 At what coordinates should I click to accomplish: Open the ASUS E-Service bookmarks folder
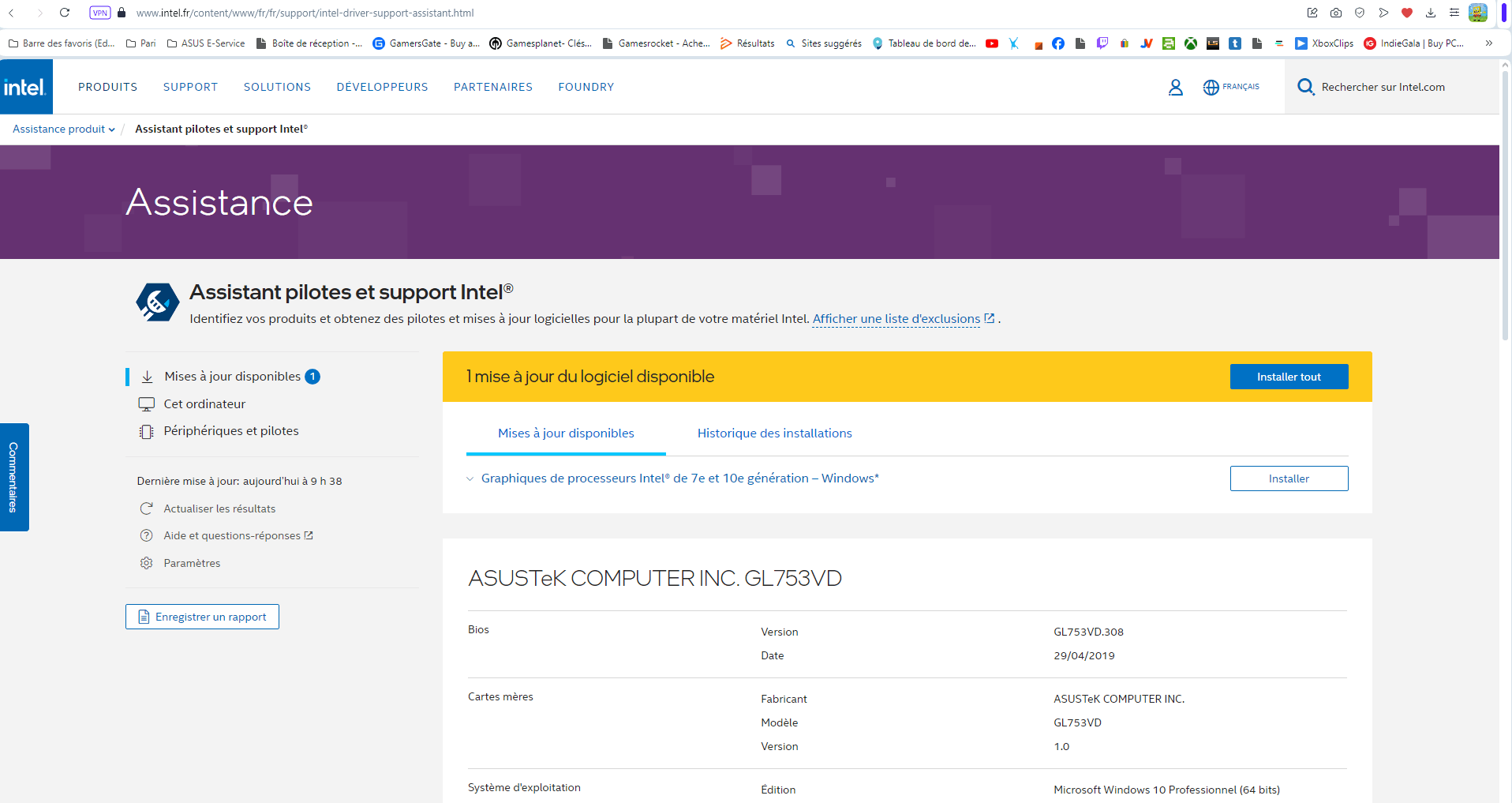[206, 43]
